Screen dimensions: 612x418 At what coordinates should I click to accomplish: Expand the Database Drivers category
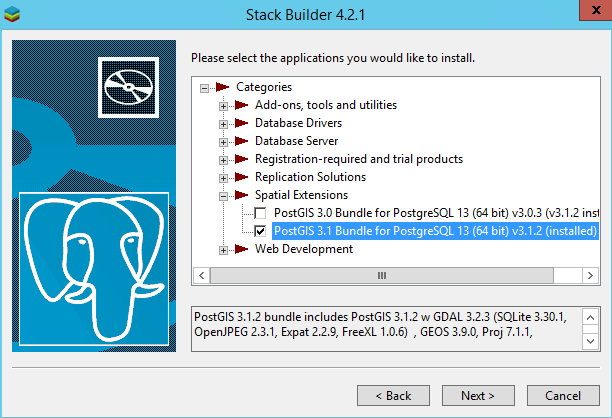tap(223, 124)
